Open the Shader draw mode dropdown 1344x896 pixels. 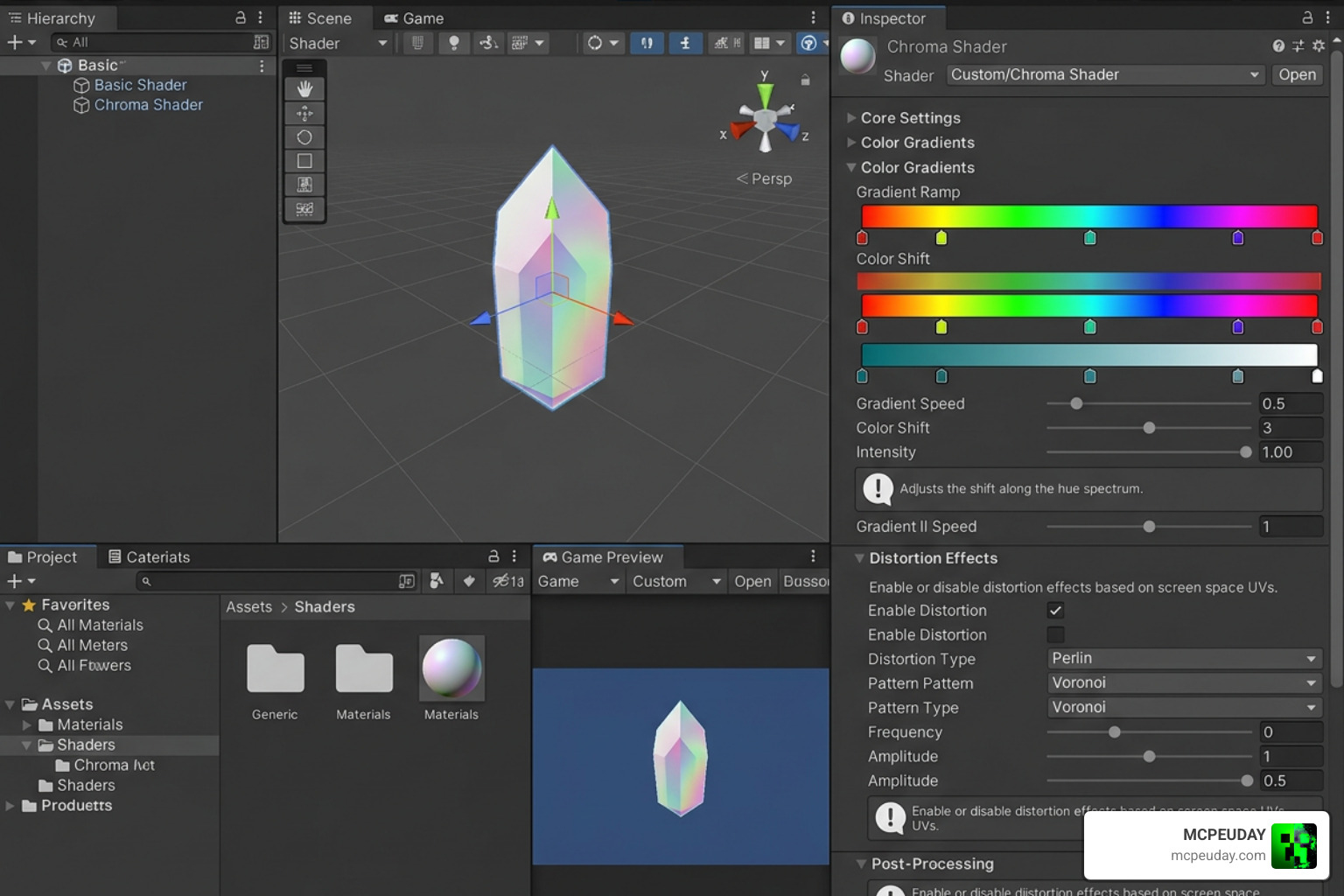click(338, 43)
